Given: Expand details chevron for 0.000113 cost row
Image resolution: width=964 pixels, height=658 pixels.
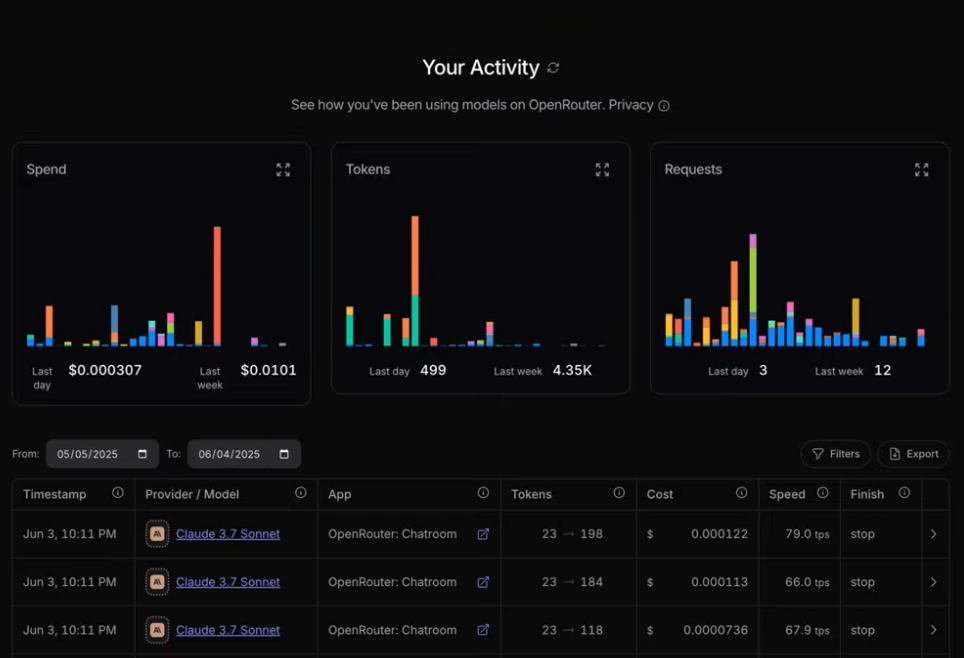Looking at the screenshot, I should (933, 582).
